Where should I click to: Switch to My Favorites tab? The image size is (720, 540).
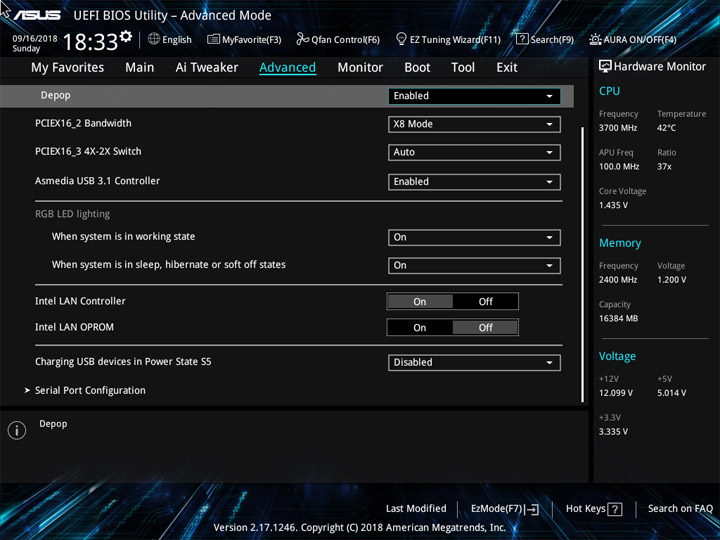68,68
